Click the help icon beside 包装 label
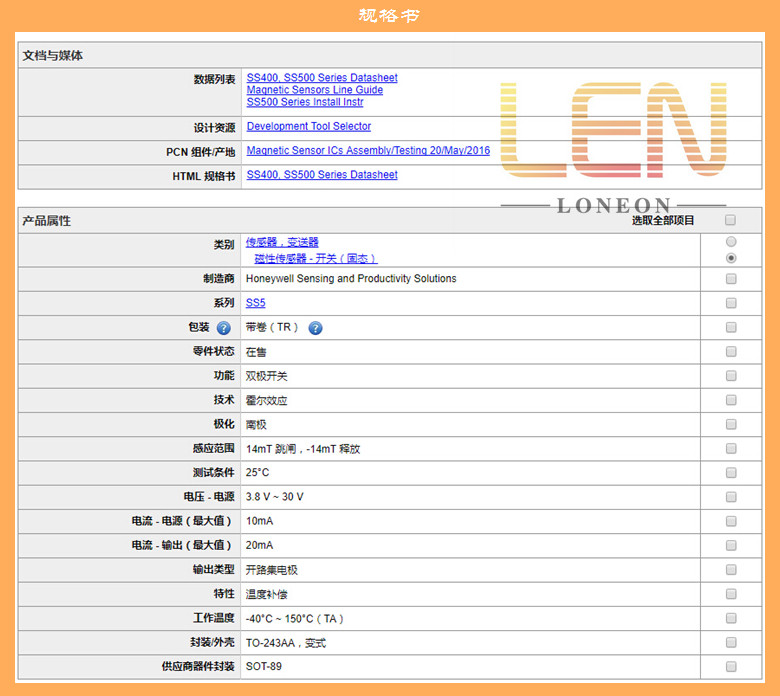Viewport: 780px width, 696px height. pyautogui.click(x=224, y=328)
